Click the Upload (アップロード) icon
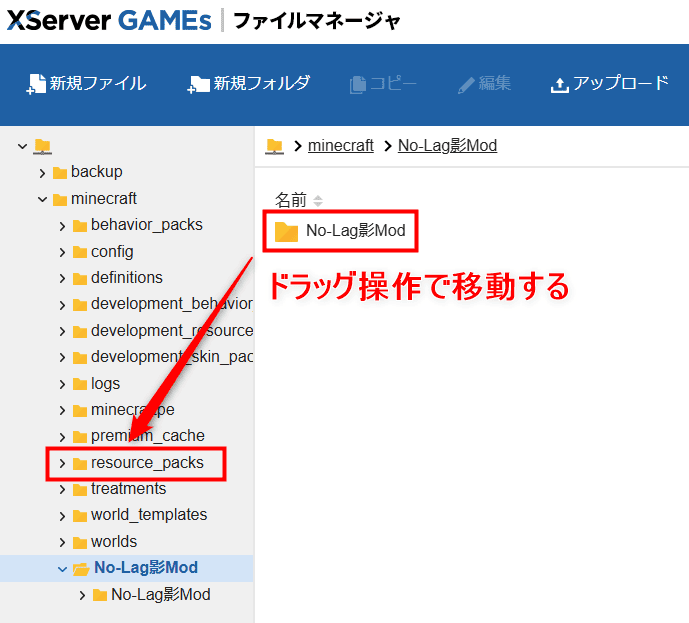This screenshot has height=623, width=689. tap(560, 85)
